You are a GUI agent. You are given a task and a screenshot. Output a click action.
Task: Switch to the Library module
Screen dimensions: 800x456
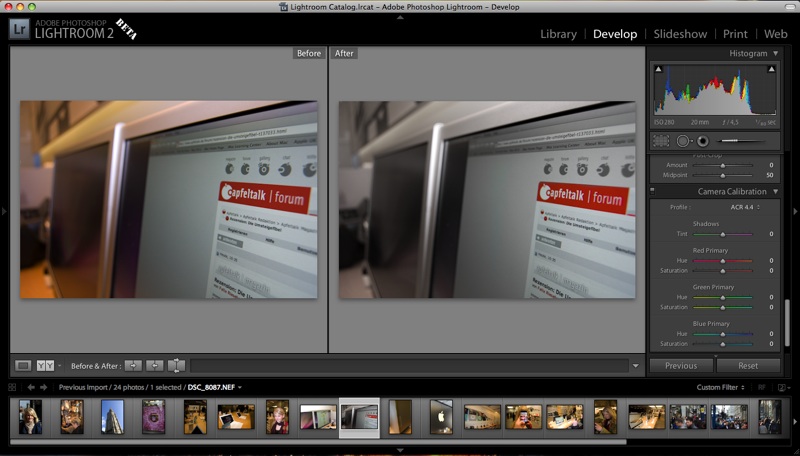558,34
